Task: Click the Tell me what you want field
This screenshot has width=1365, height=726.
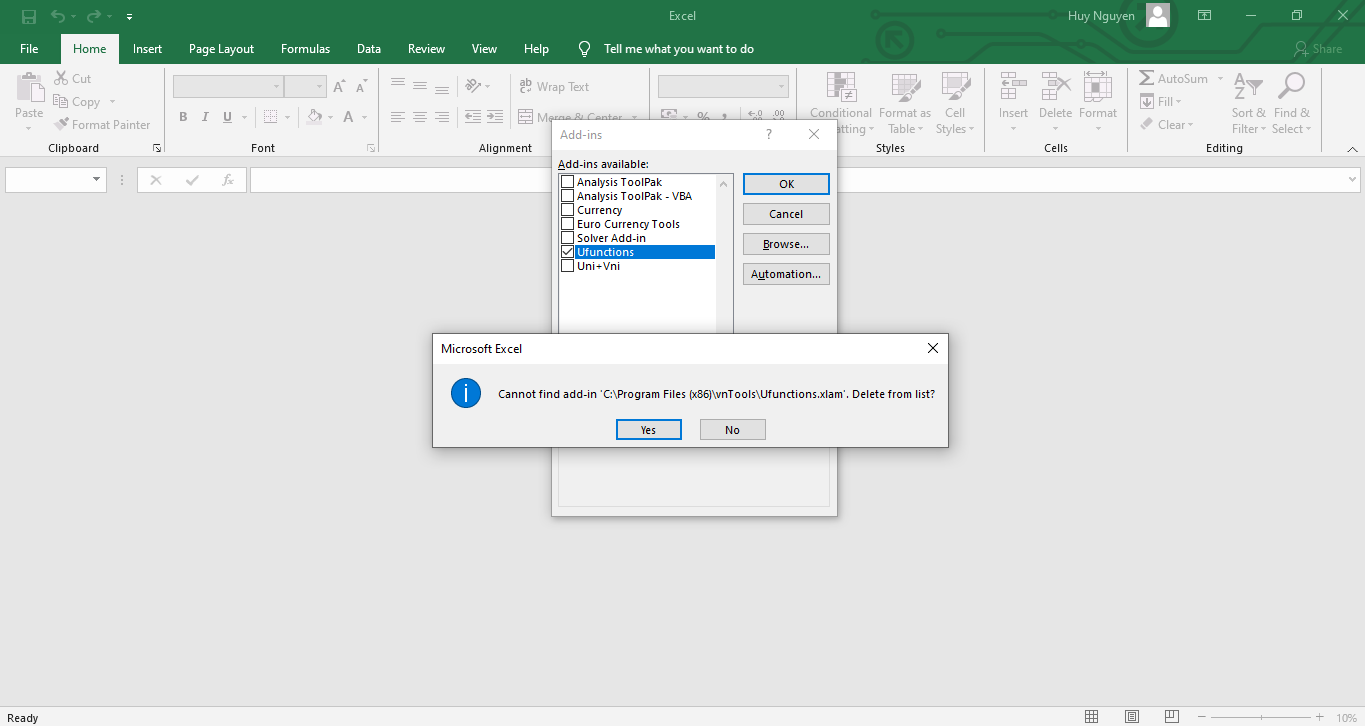Action: tap(678, 49)
